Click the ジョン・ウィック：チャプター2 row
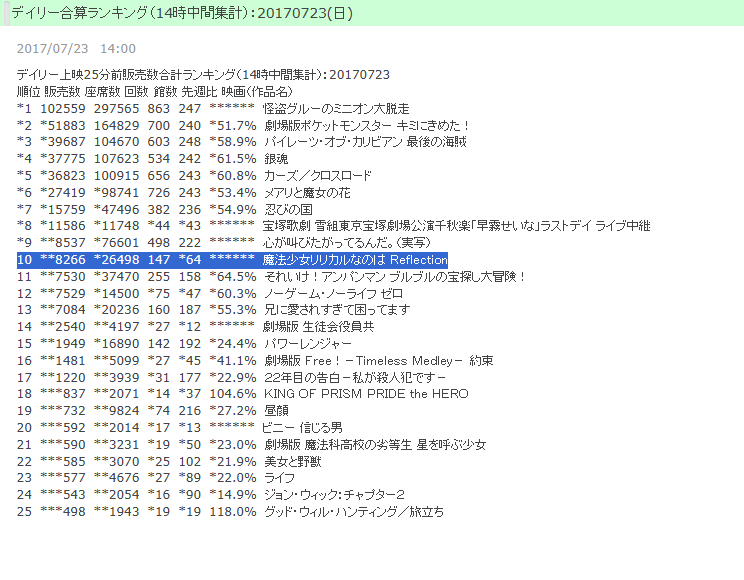Viewport: 744px width, 580px height. pyautogui.click(x=211, y=495)
